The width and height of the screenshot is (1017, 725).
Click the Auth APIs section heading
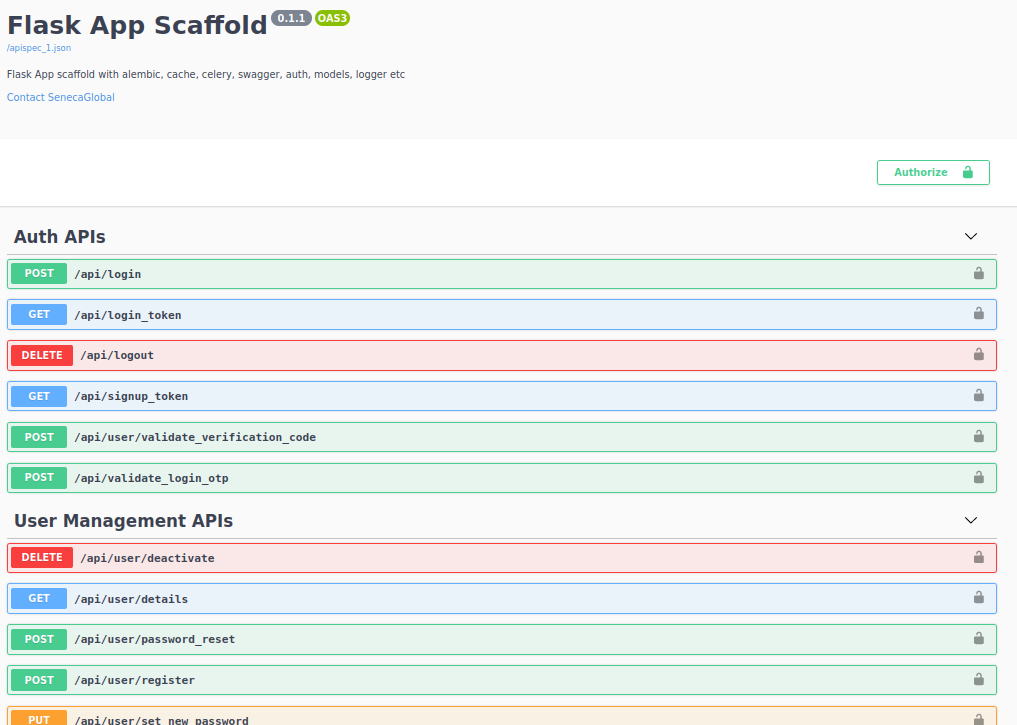click(60, 237)
